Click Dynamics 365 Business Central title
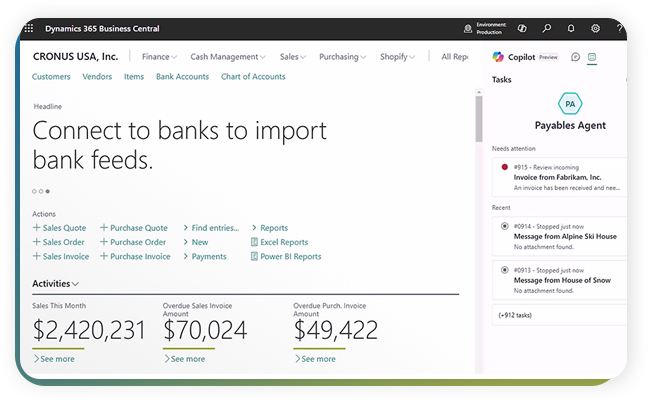 [102, 29]
